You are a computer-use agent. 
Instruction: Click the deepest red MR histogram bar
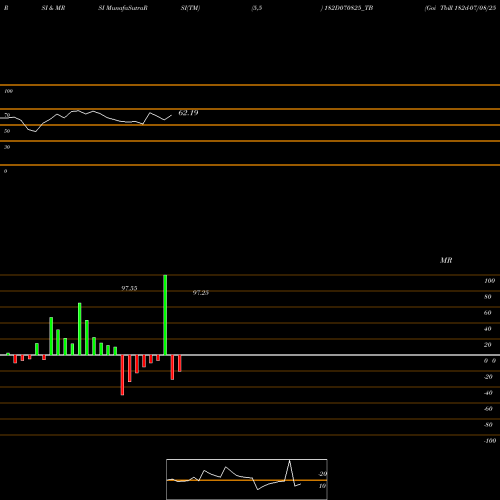[122, 375]
